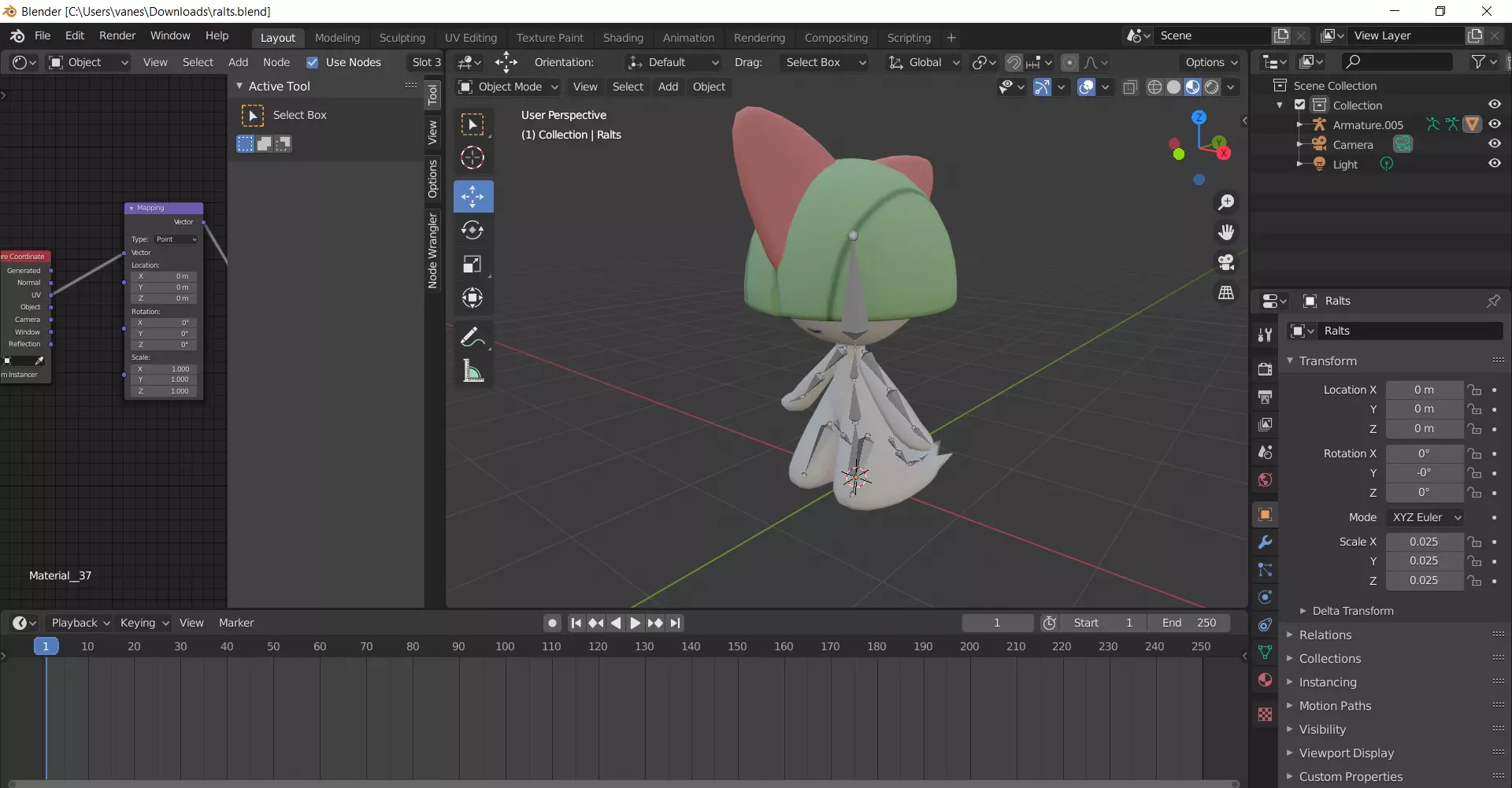Open the Tool properties tab icon

[x=1265, y=335]
